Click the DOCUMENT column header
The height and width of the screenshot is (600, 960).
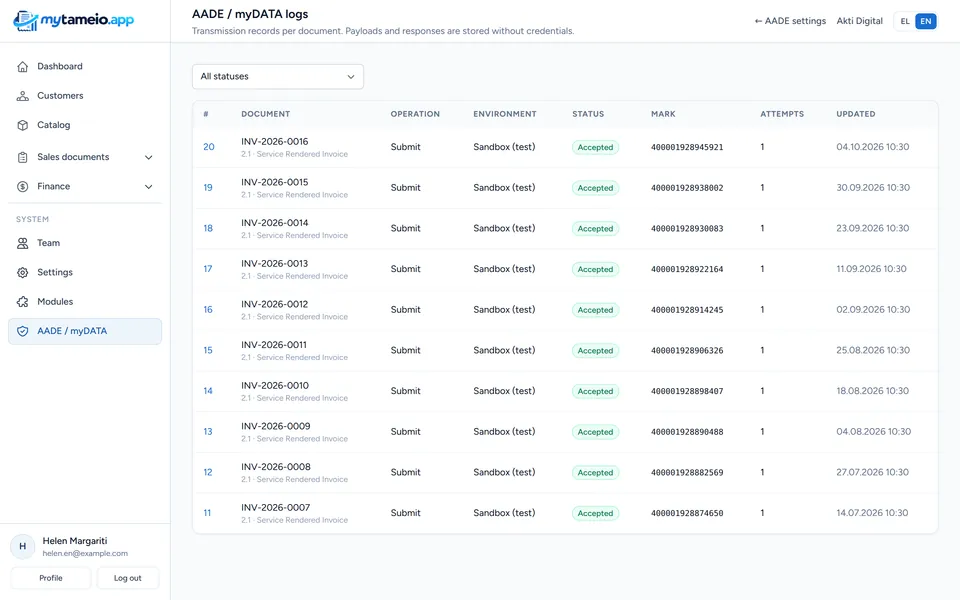coord(266,114)
